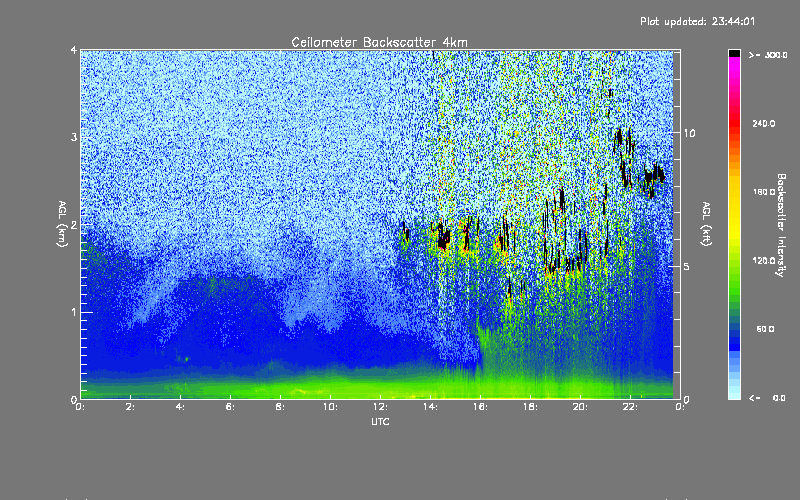Click the '5' tick on the kft axis

pyautogui.click(x=687, y=266)
